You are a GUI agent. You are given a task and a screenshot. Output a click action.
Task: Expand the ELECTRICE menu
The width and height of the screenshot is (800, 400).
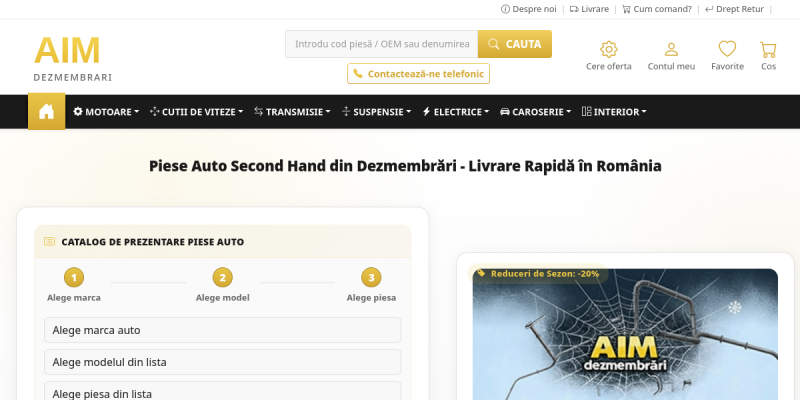456,112
